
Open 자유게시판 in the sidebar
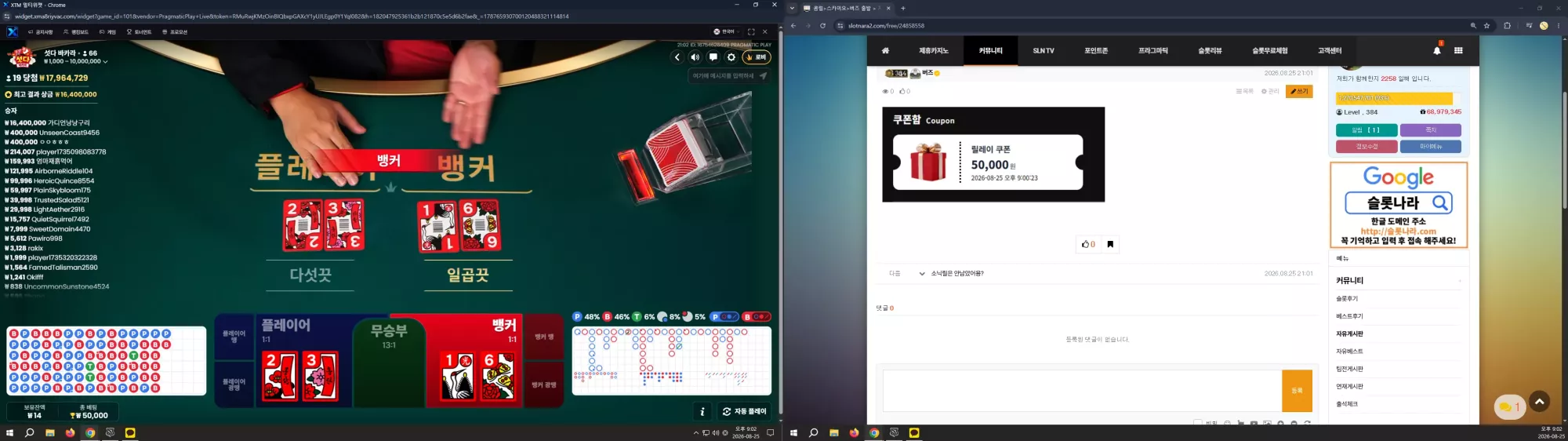[x=1349, y=334]
